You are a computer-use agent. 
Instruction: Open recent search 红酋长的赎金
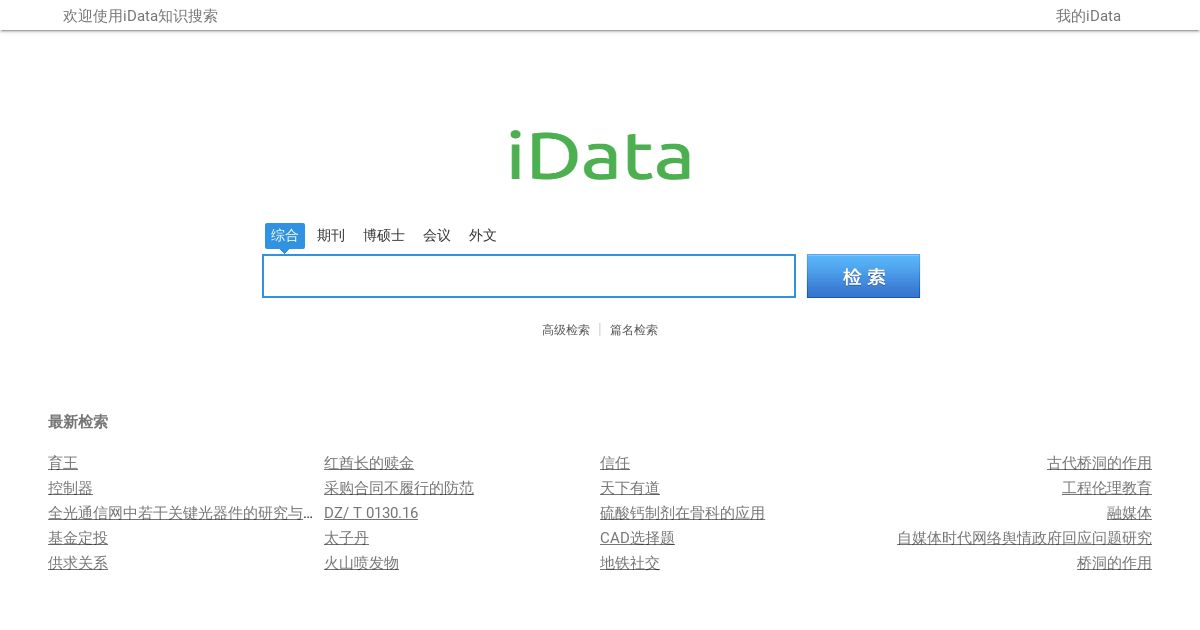coord(369,463)
